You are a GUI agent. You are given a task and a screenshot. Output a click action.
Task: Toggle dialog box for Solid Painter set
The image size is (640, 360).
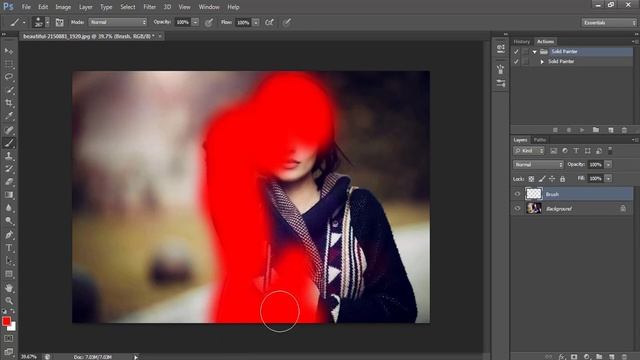point(526,51)
